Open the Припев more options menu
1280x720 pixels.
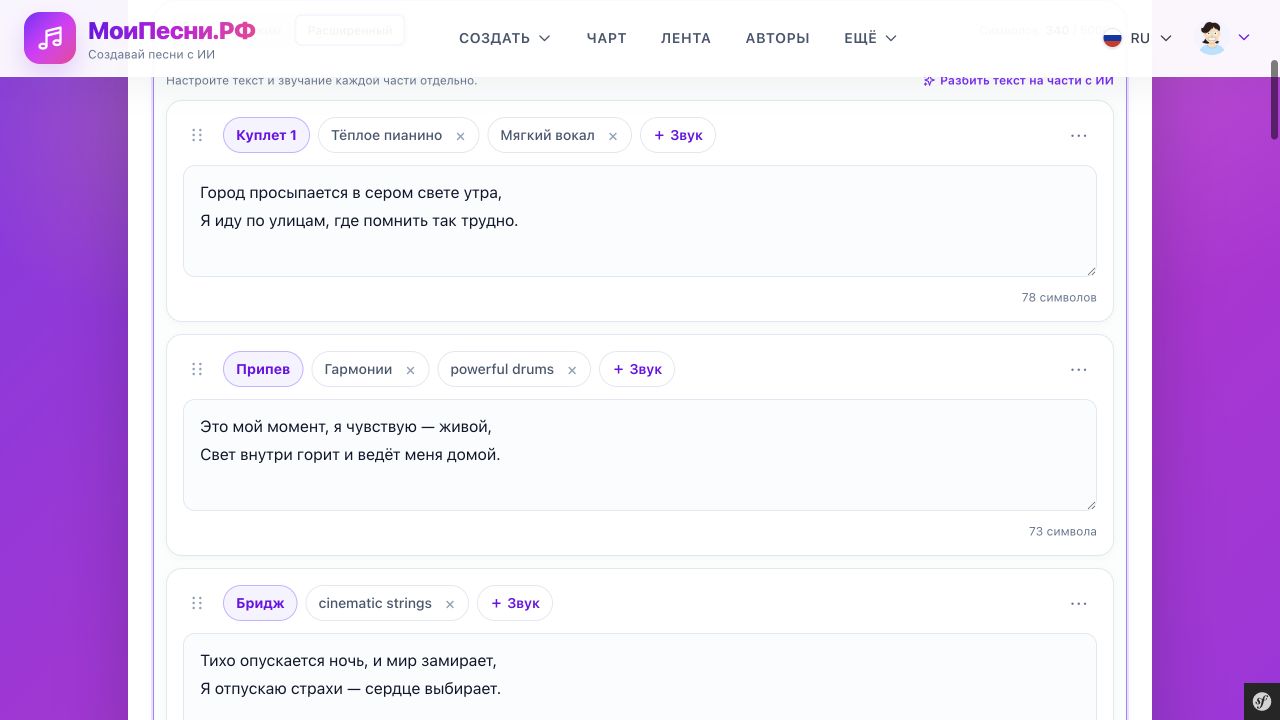1078,369
